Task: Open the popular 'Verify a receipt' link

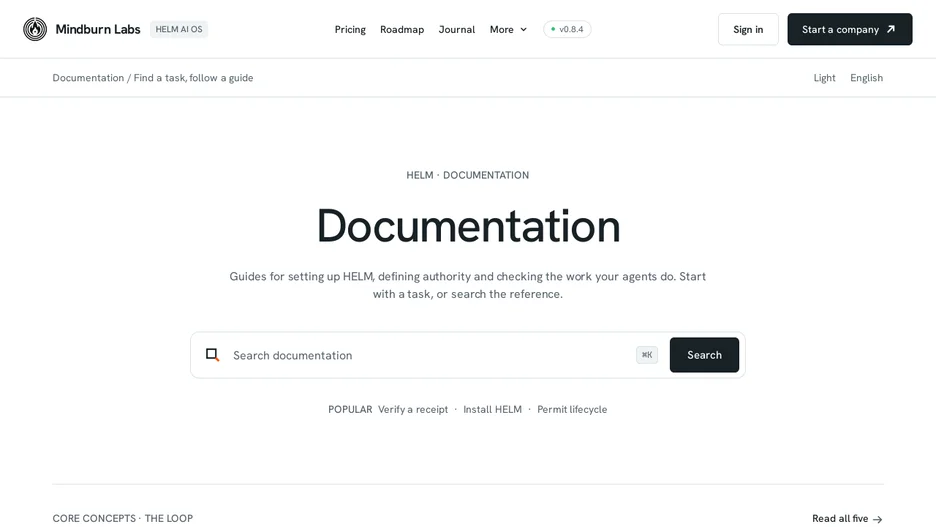Action: tap(413, 409)
